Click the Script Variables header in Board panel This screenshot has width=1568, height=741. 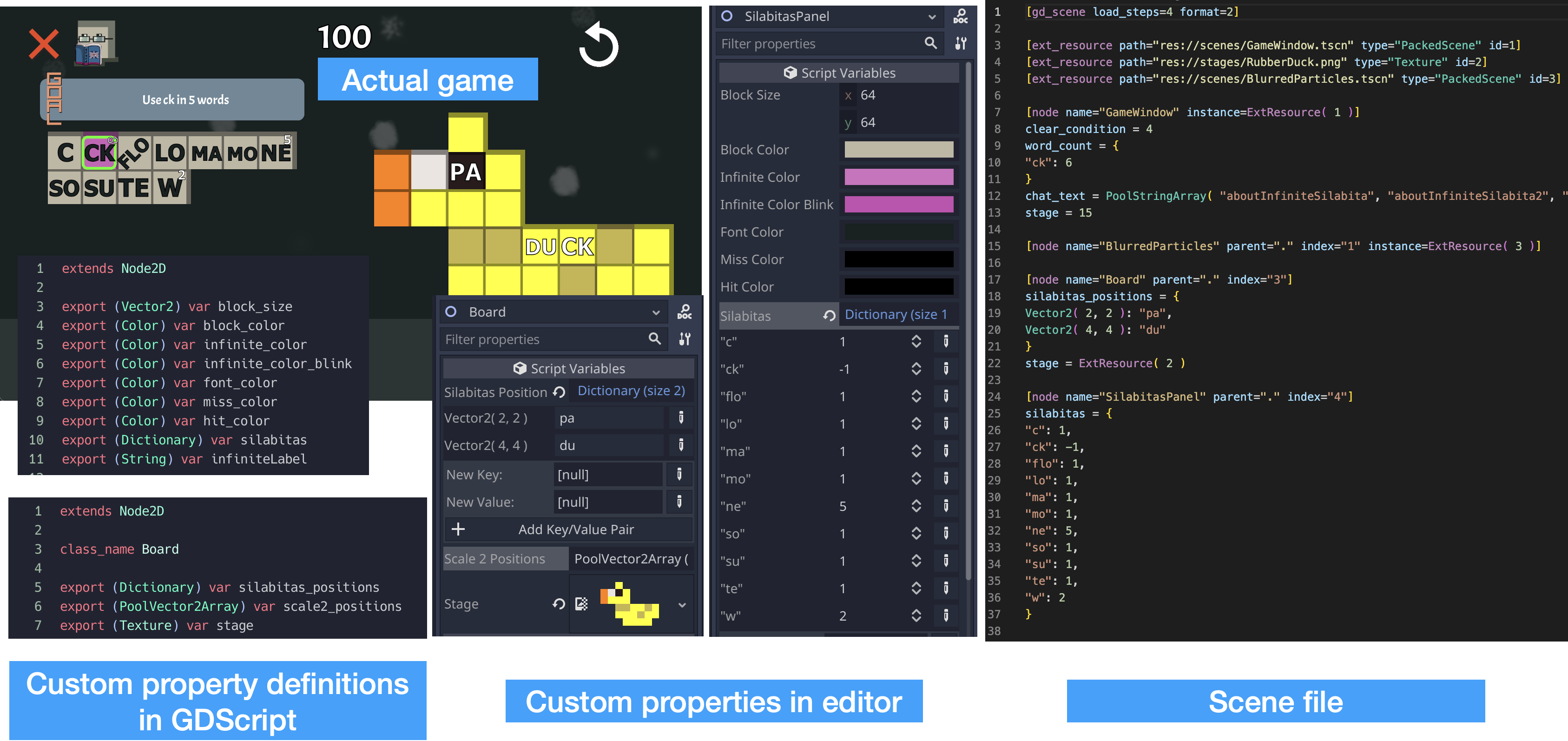568,368
